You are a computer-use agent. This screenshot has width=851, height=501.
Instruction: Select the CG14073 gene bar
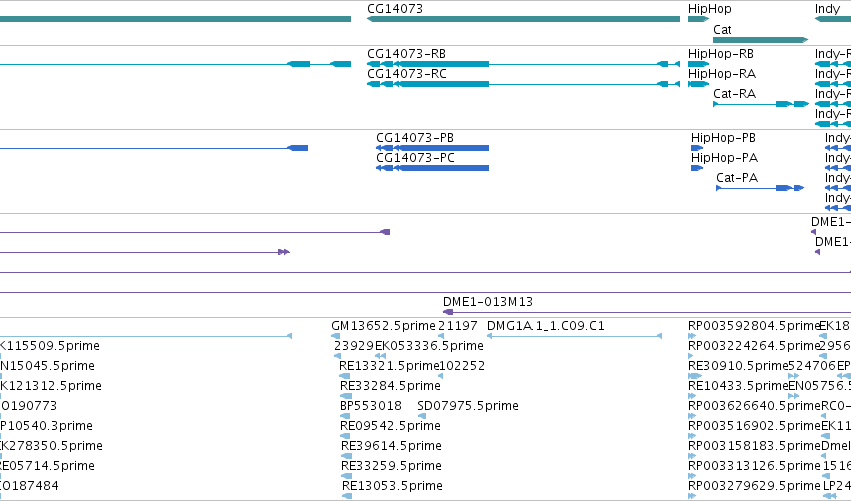point(523,19)
